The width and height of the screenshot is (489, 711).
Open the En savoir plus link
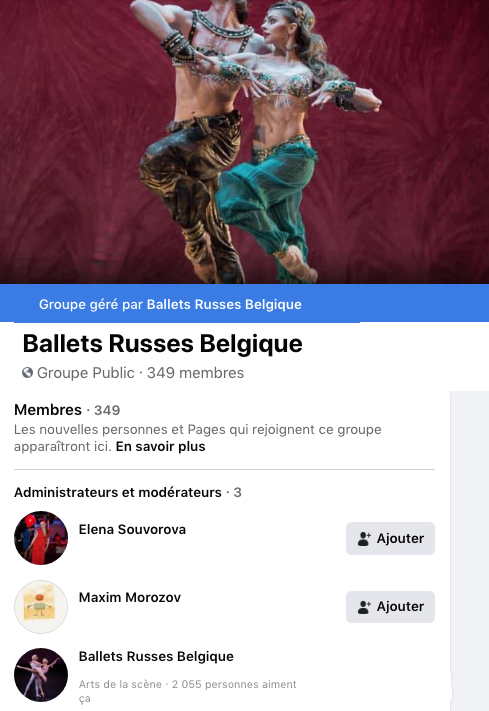click(x=161, y=447)
